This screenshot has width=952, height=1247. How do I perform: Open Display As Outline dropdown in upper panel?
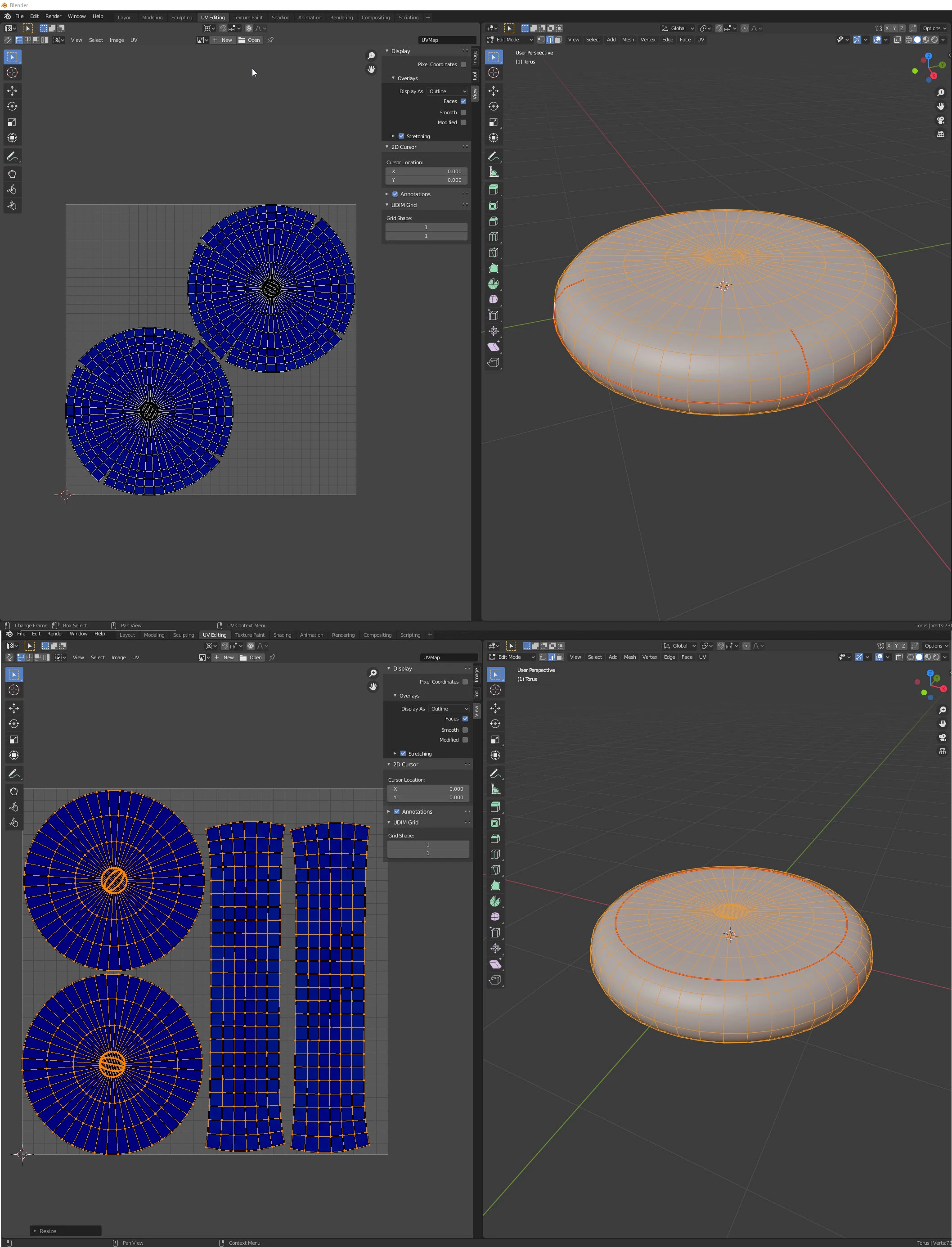(x=448, y=91)
